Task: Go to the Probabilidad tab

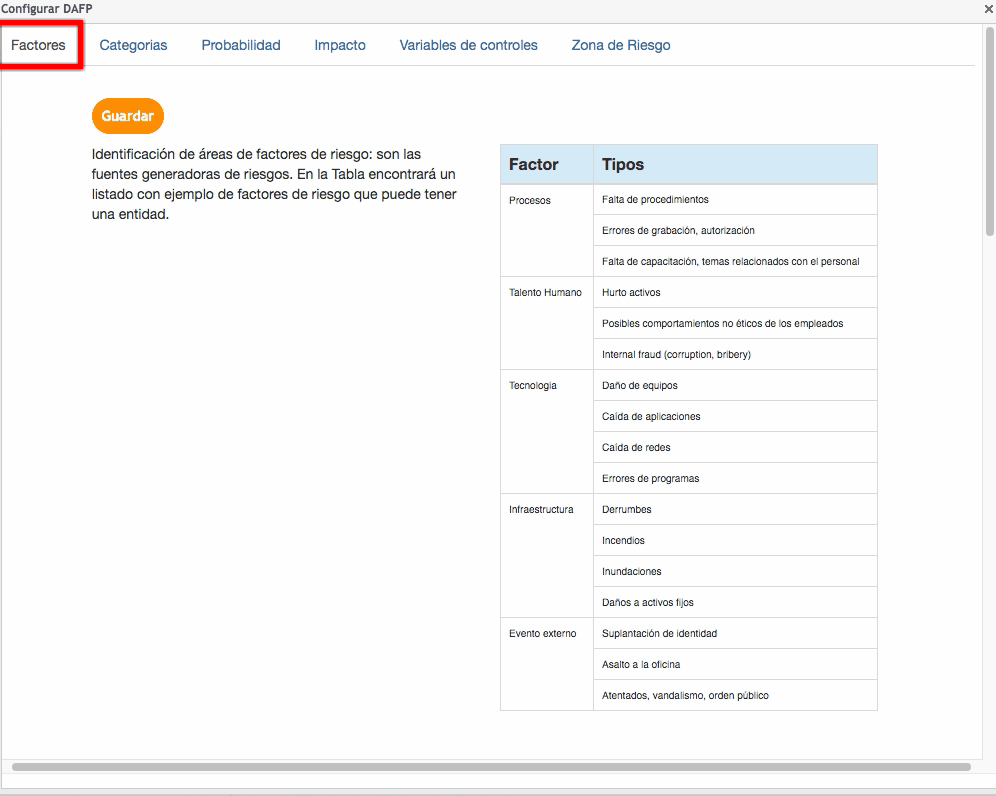Action: tap(241, 45)
